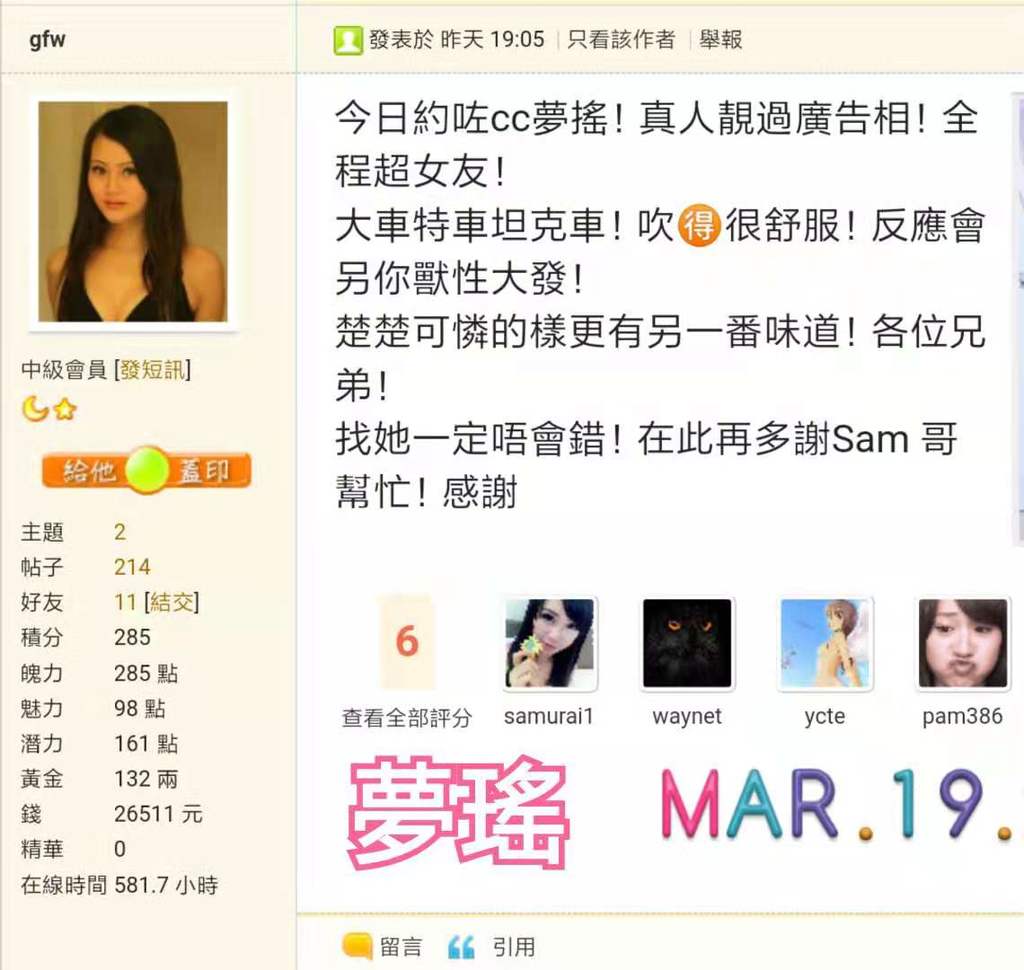Click the 214 posts count

tap(132, 566)
